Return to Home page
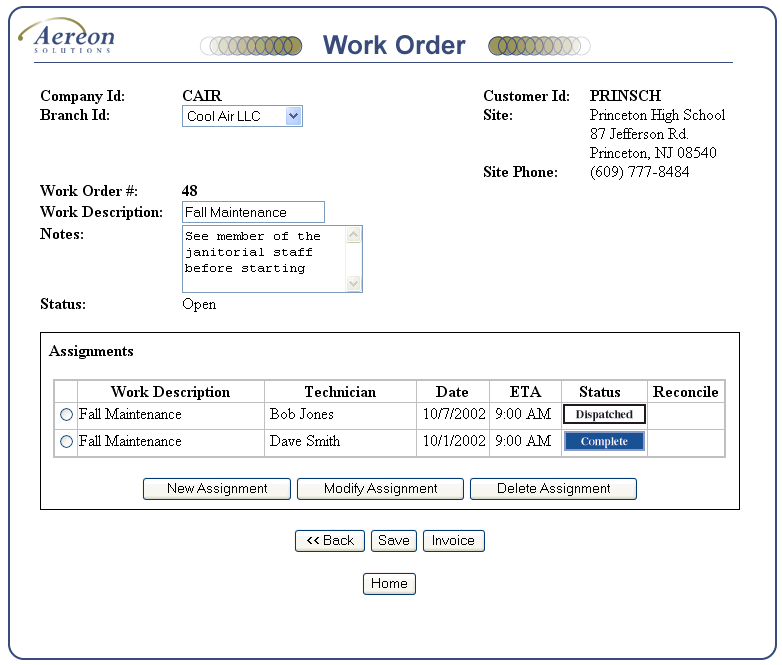782x665 pixels. [x=389, y=584]
